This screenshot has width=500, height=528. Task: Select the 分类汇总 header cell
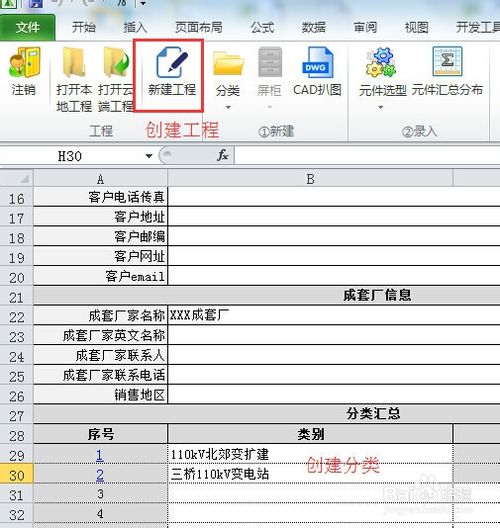pos(267,414)
